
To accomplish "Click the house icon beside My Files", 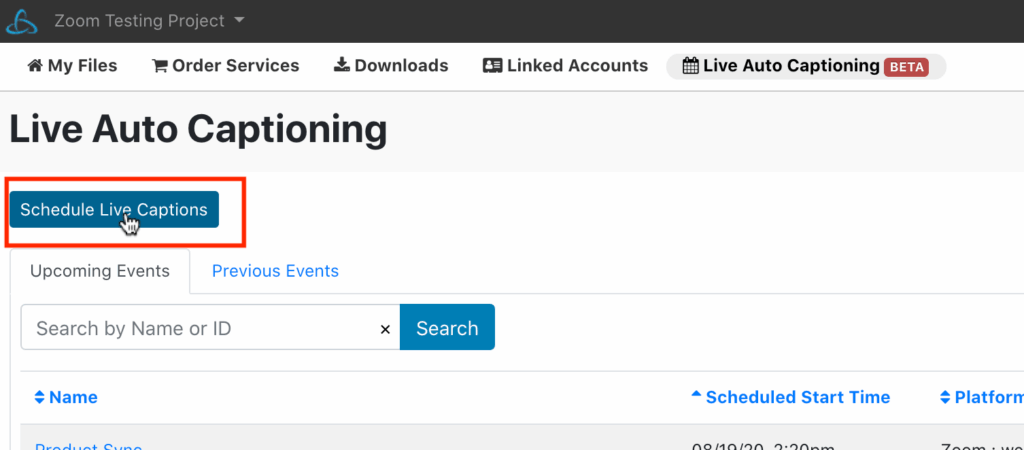I will [x=35, y=66].
